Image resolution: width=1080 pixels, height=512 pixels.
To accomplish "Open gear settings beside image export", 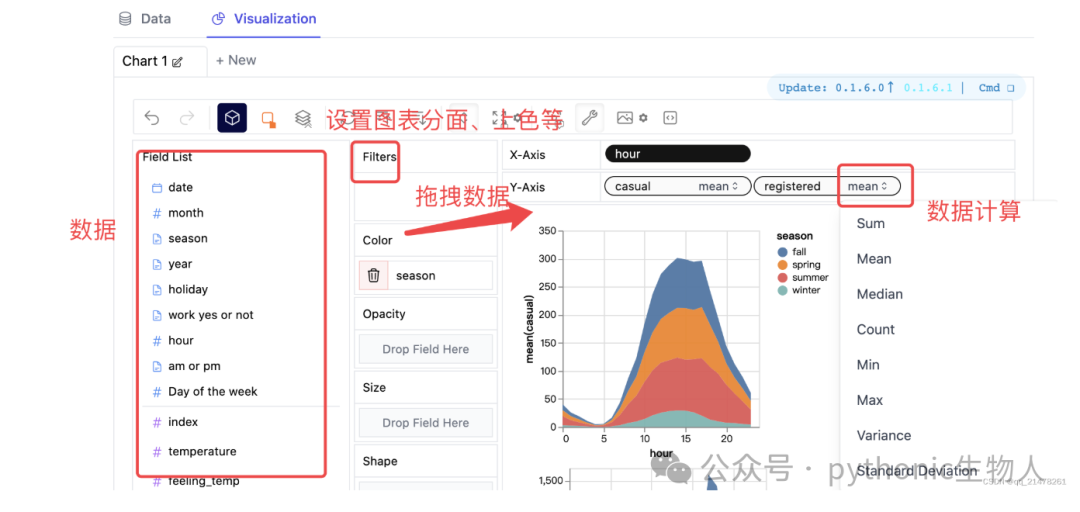I will pyautogui.click(x=643, y=118).
